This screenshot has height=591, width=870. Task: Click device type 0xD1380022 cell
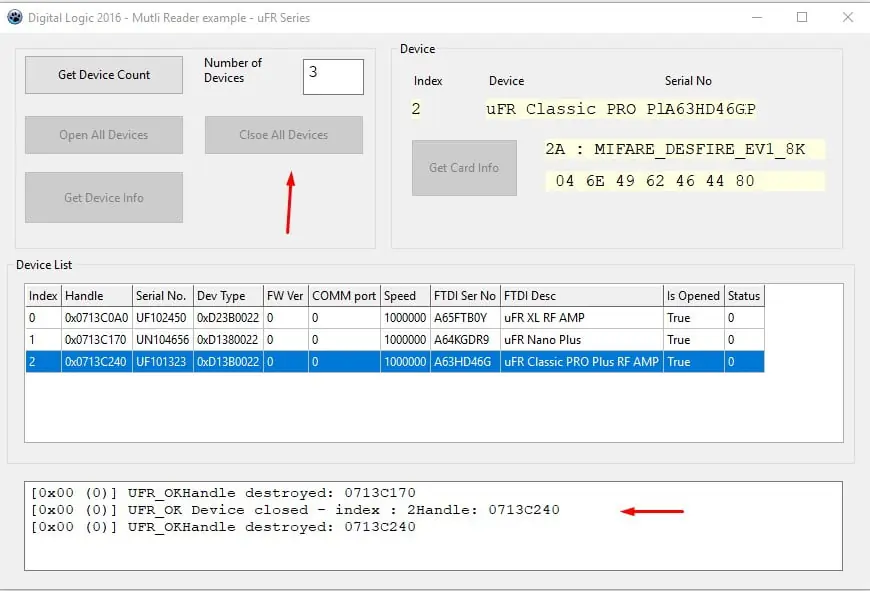[228, 340]
